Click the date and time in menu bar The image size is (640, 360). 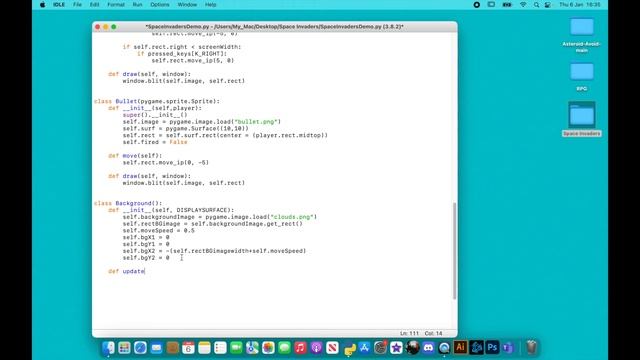click(x=580, y=5)
